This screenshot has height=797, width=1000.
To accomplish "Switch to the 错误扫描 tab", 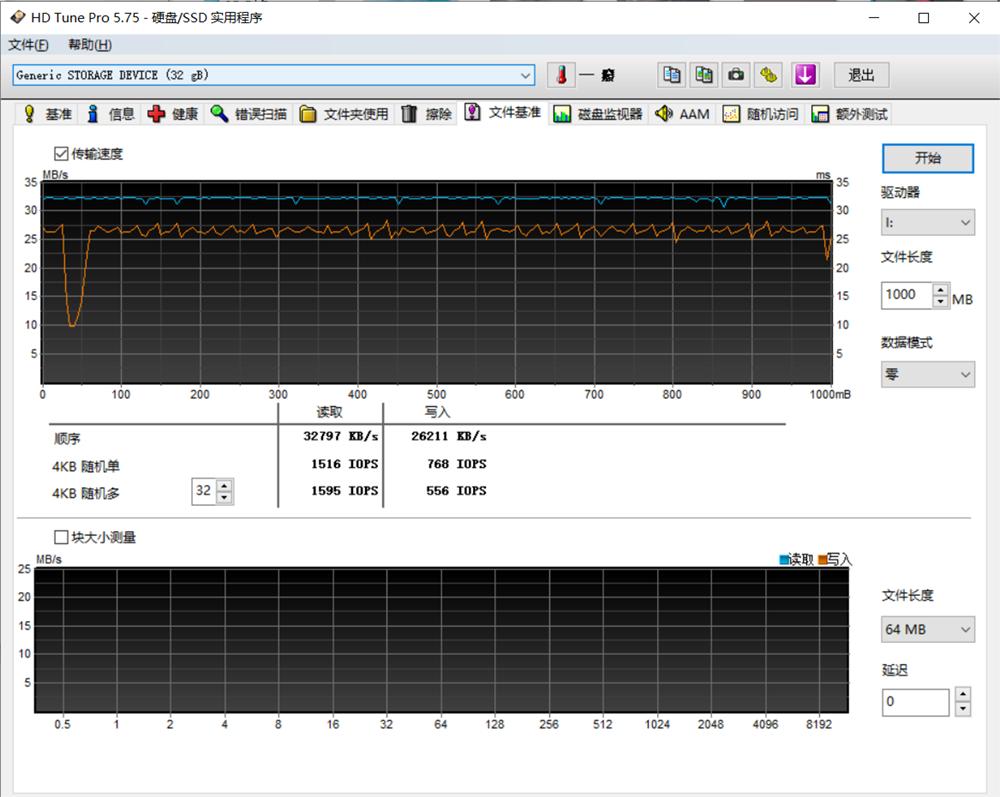I will (248, 114).
